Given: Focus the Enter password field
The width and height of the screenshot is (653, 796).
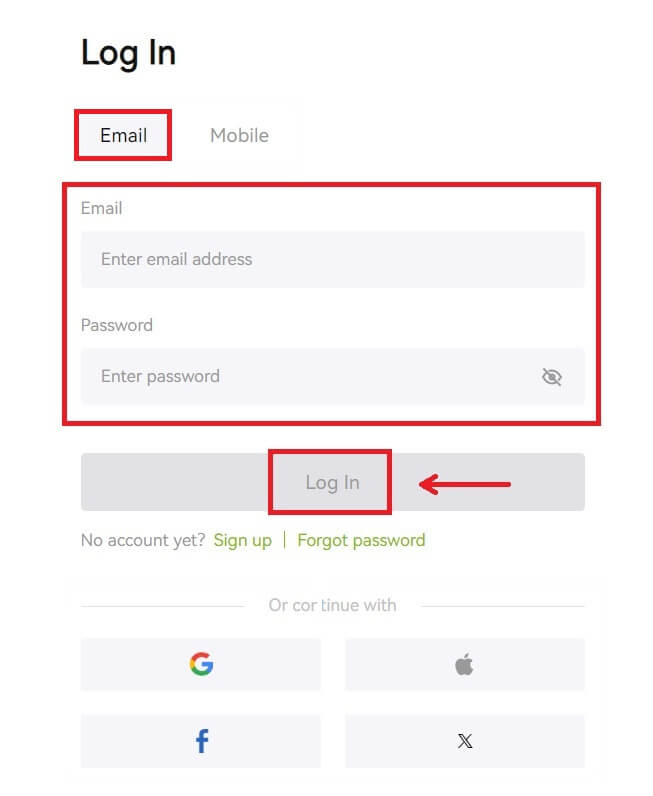Looking at the screenshot, I should (300, 376).
